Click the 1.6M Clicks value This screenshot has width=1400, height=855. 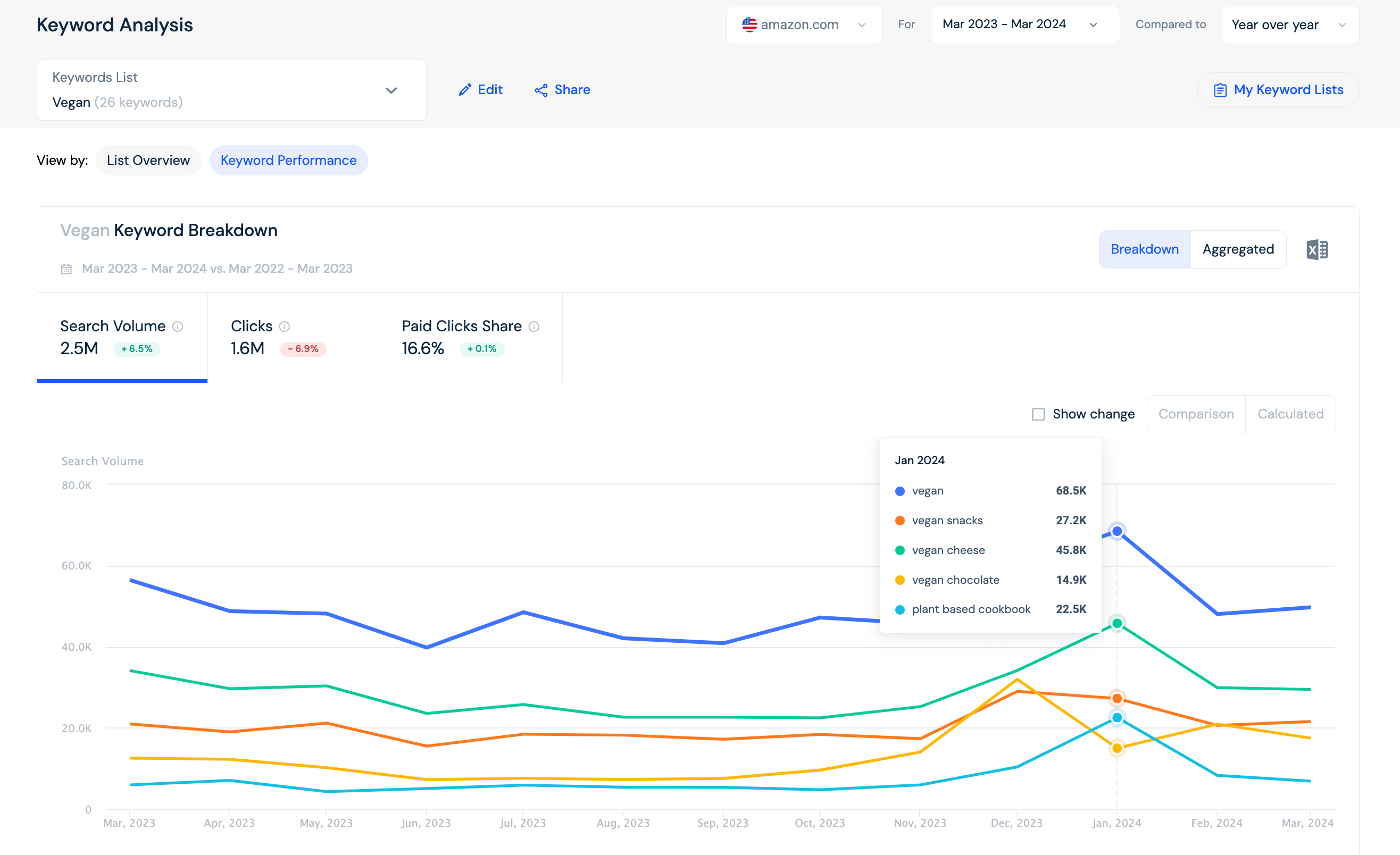(248, 348)
